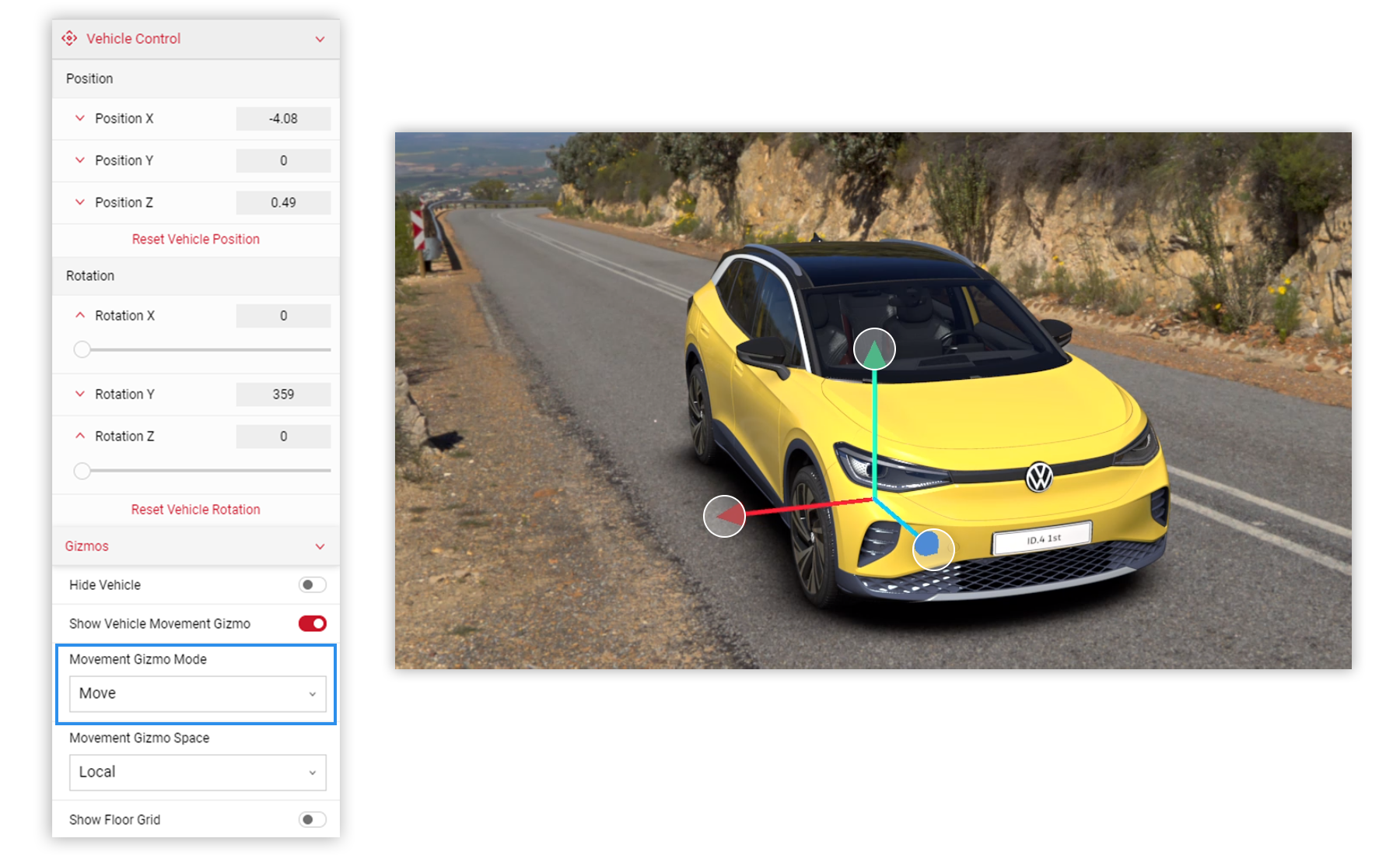
Task: Collapse the Rotation Z row chevron
Action: click(x=79, y=436)
